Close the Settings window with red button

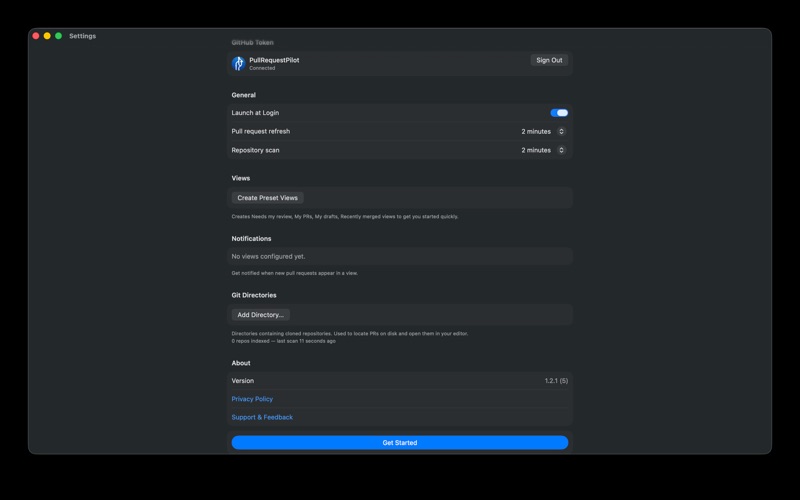coord(36,36)
